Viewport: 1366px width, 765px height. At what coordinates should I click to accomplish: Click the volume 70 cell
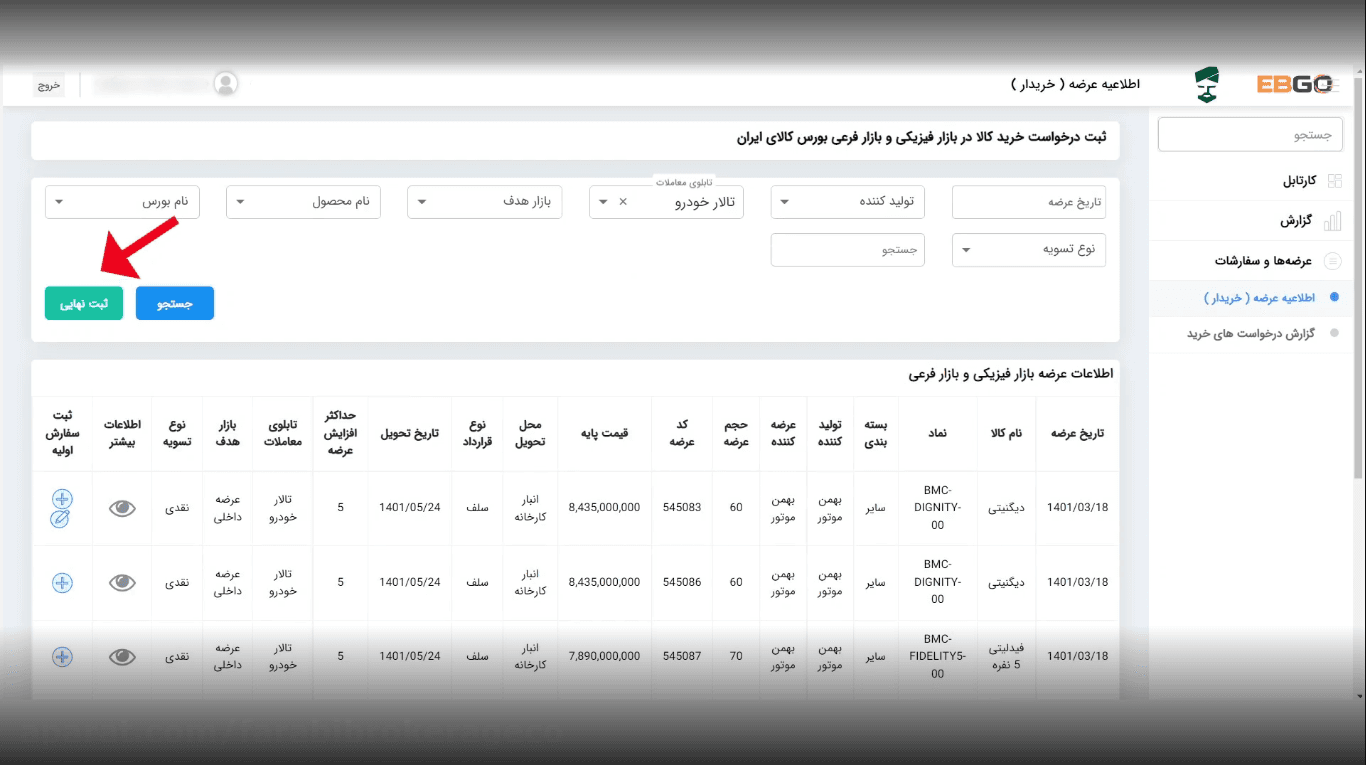(x=736, y=657)
